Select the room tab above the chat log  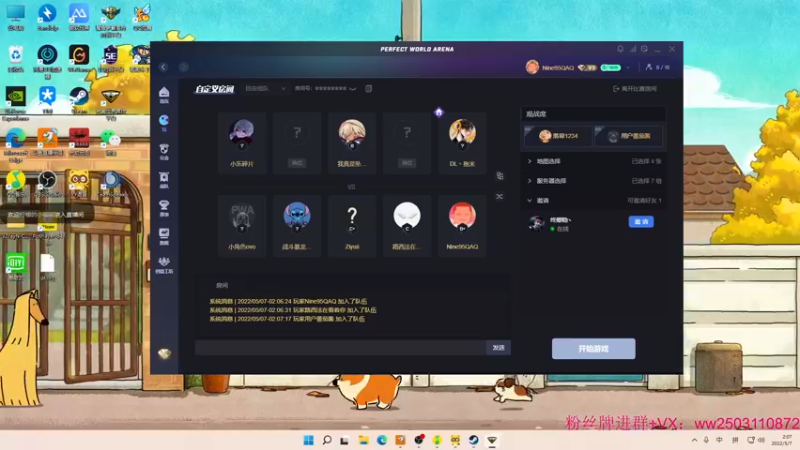[222, 285]
